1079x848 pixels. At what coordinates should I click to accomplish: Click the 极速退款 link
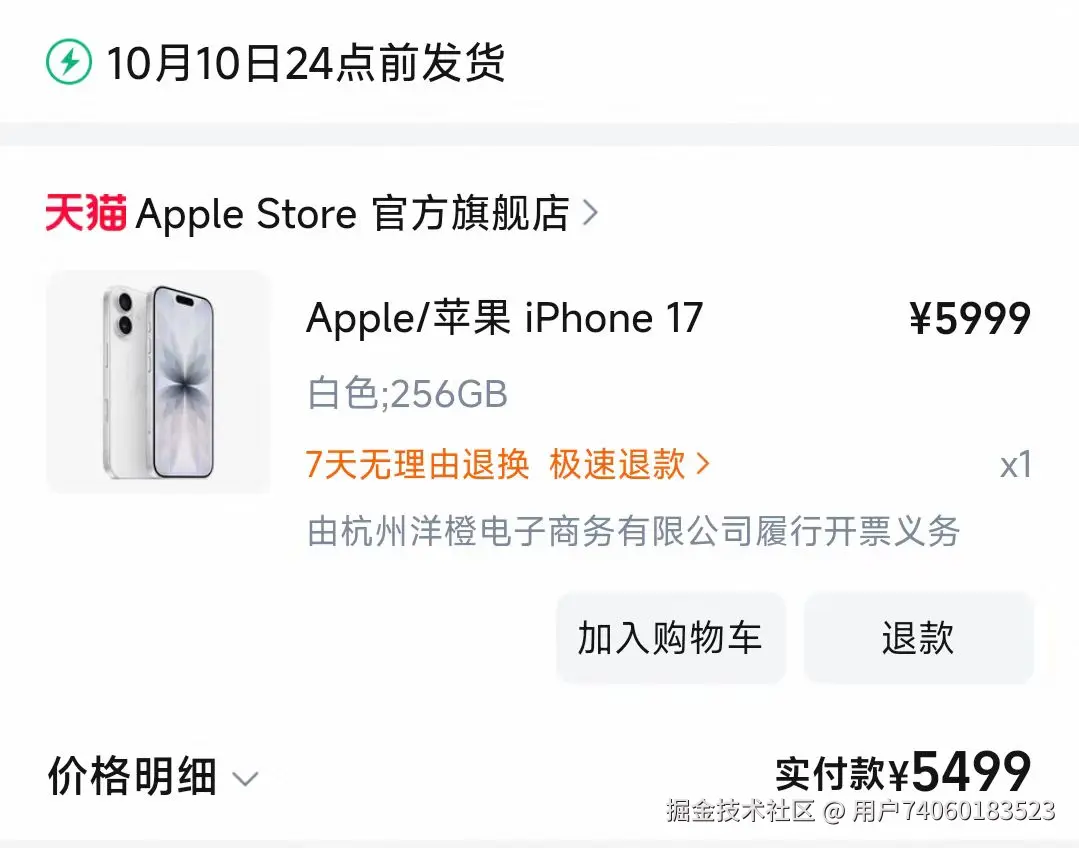(x=617, y=464)
